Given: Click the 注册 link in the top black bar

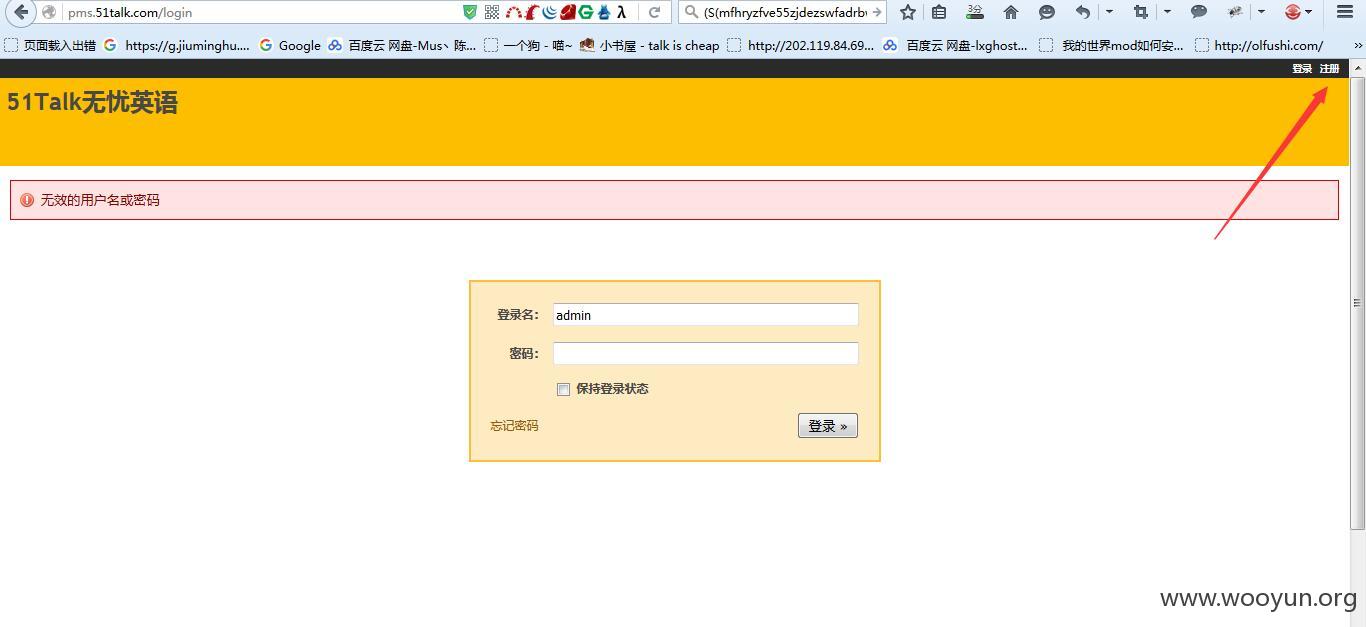Looking at the screenshot, I should [1329, 69].
